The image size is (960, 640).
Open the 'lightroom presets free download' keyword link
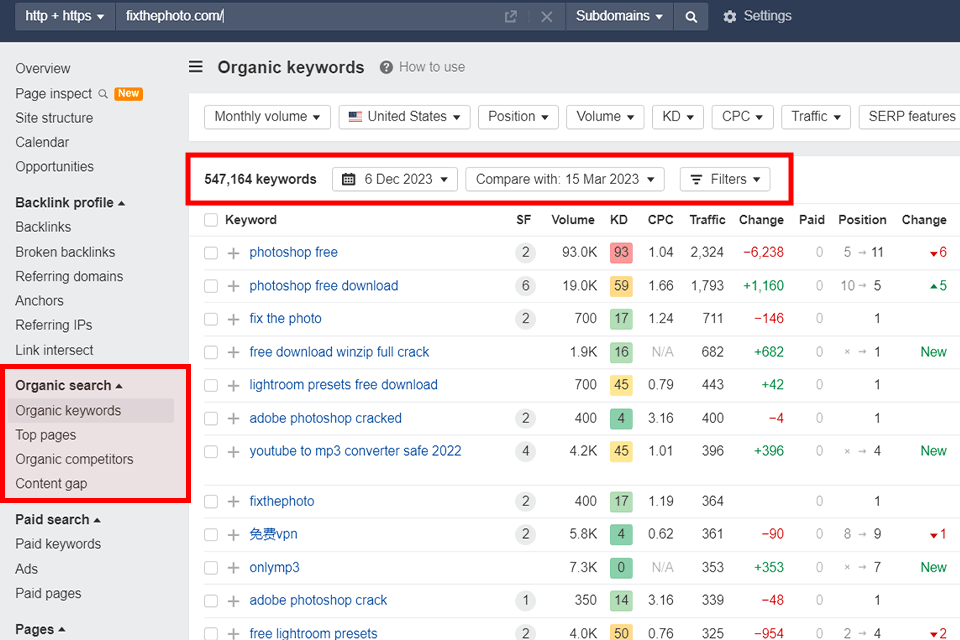343,385
